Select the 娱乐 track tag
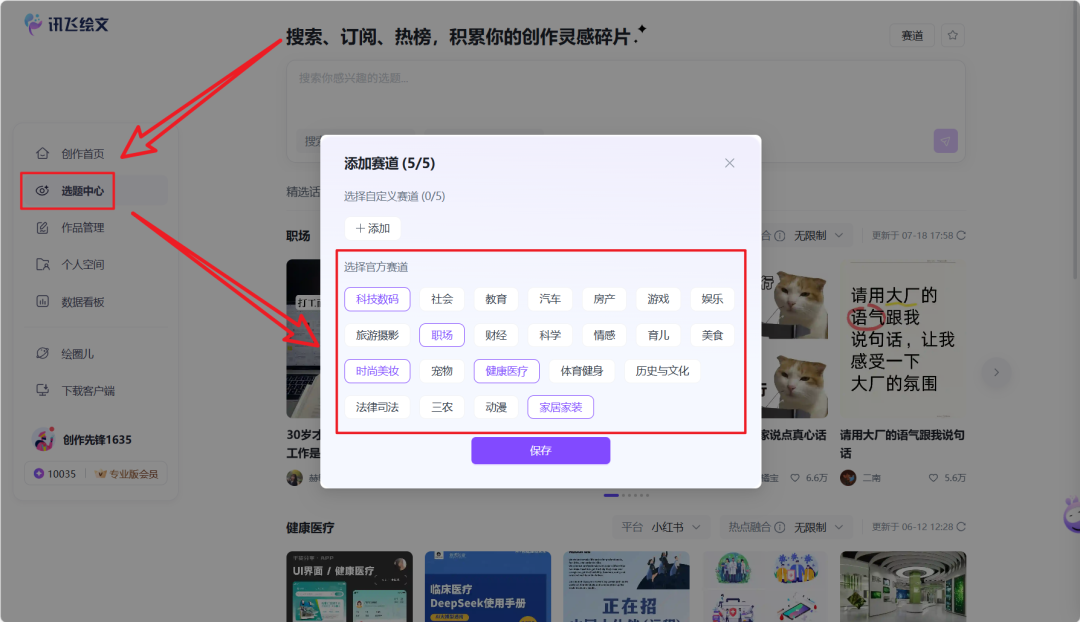The width and height of the screenshot is (1080, 622). 712,299
